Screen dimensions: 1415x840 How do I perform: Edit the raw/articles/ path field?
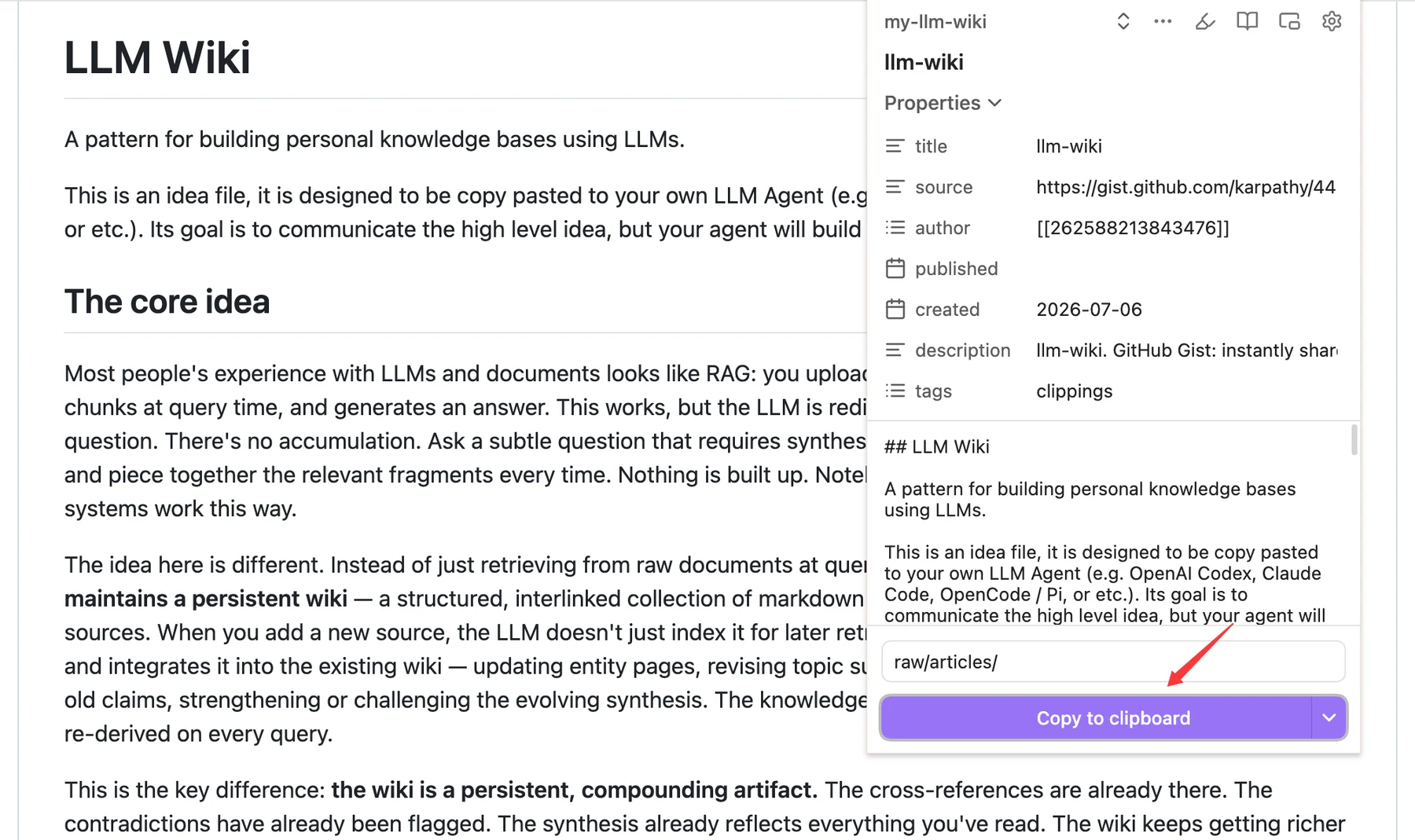pos(1113,662)
